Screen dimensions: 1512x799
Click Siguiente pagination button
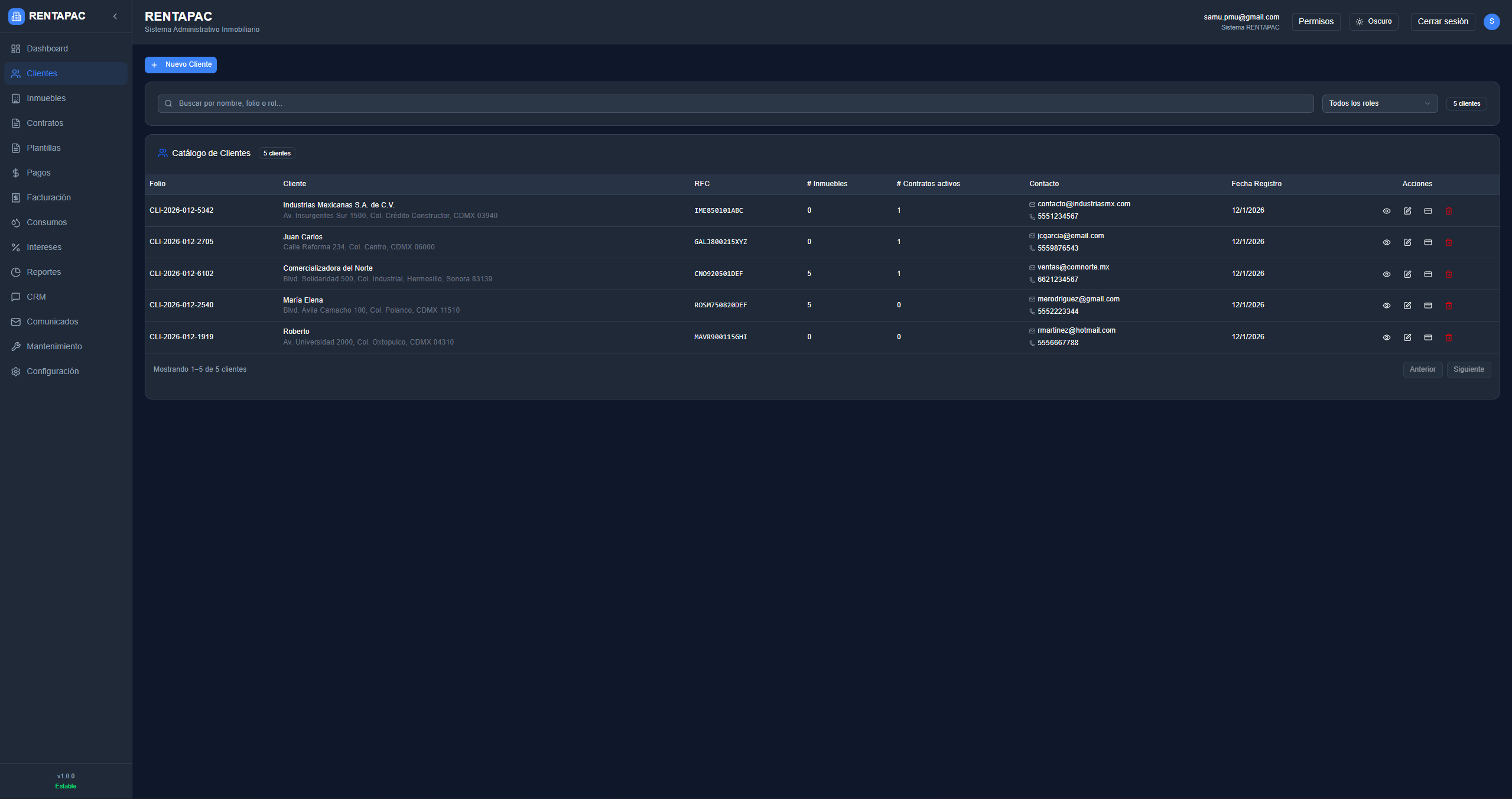[x=1468, y=369]
